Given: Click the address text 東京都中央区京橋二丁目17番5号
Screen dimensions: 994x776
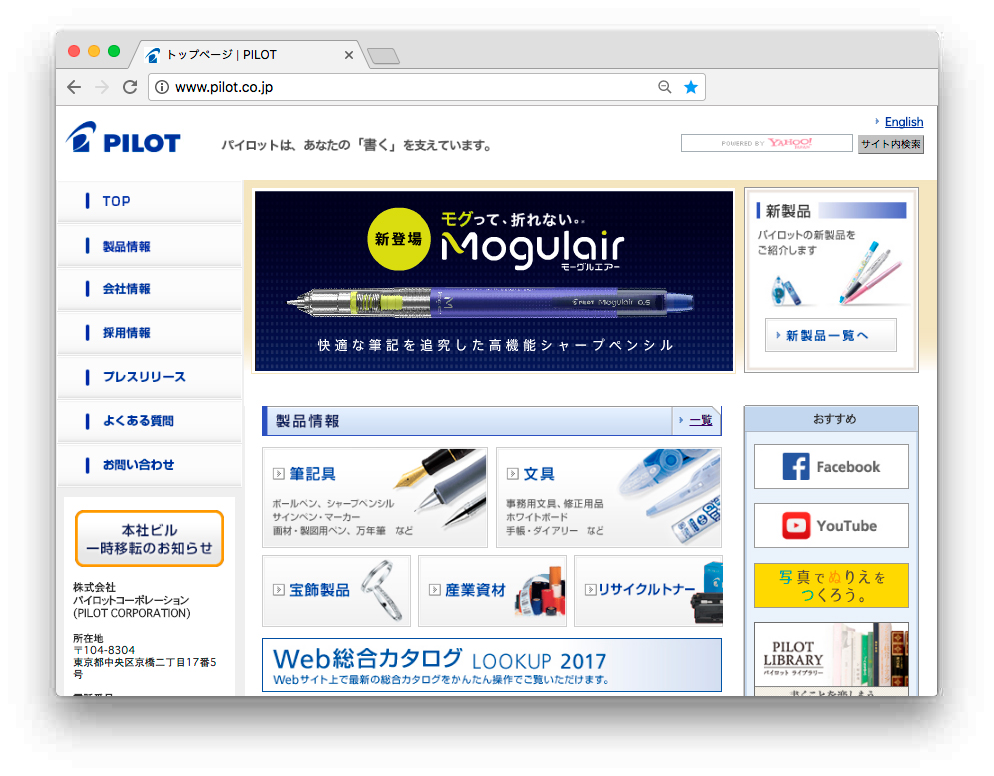Looking at the screenshot, I should pos(145,668).
